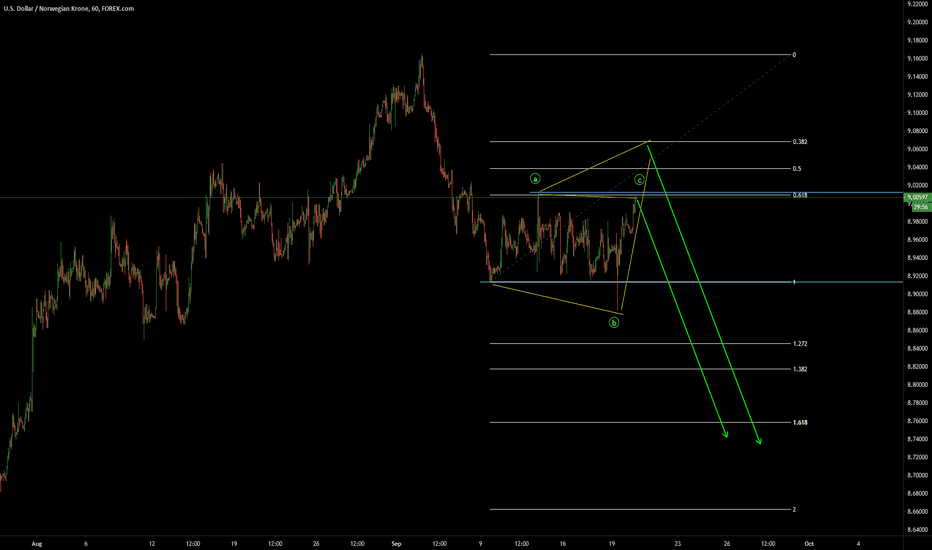
Task: Select the circled wave label b
Action: click(614, 323)
